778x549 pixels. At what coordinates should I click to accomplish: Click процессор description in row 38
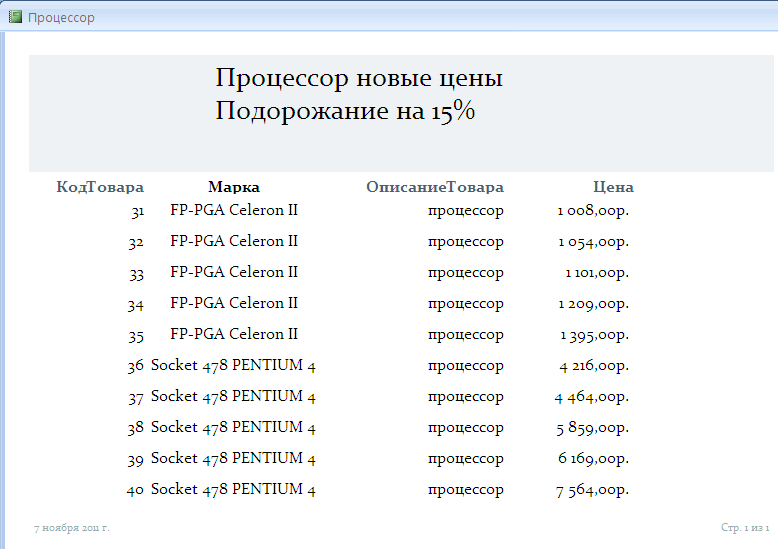pyautogui.click(x=466, y=428)
